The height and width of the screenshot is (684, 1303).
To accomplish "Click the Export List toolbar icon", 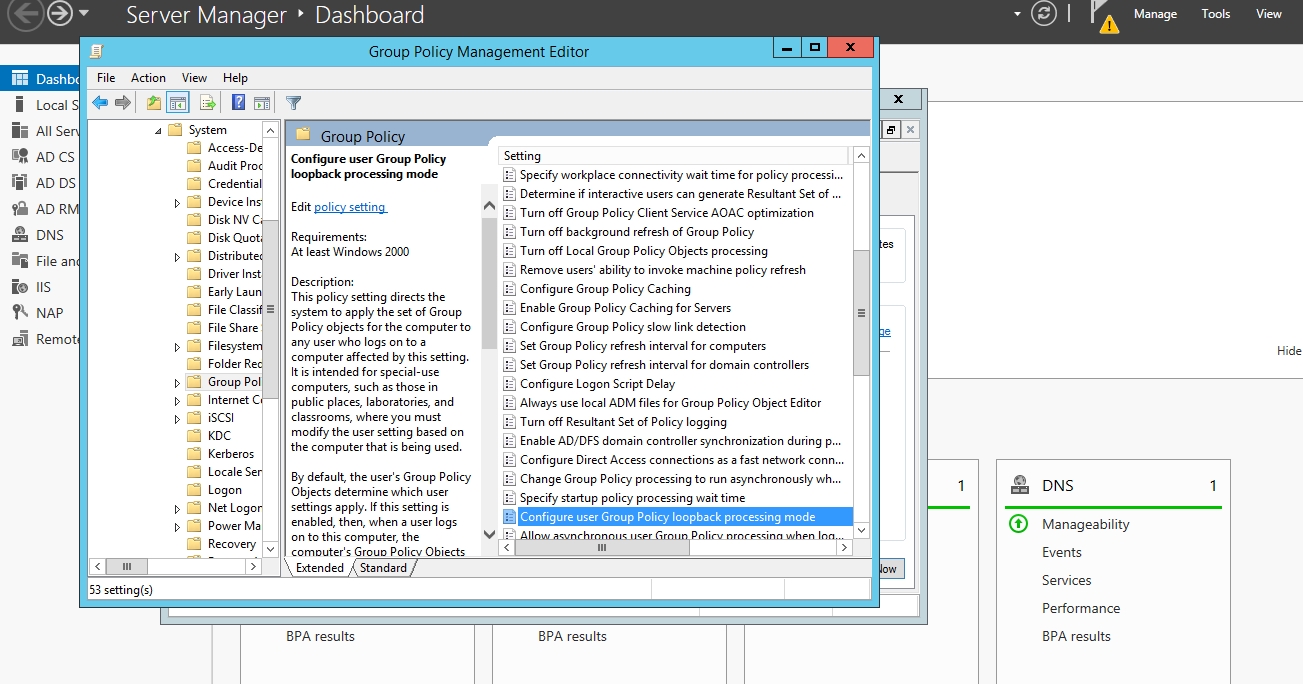I will [x=208, y=103].
